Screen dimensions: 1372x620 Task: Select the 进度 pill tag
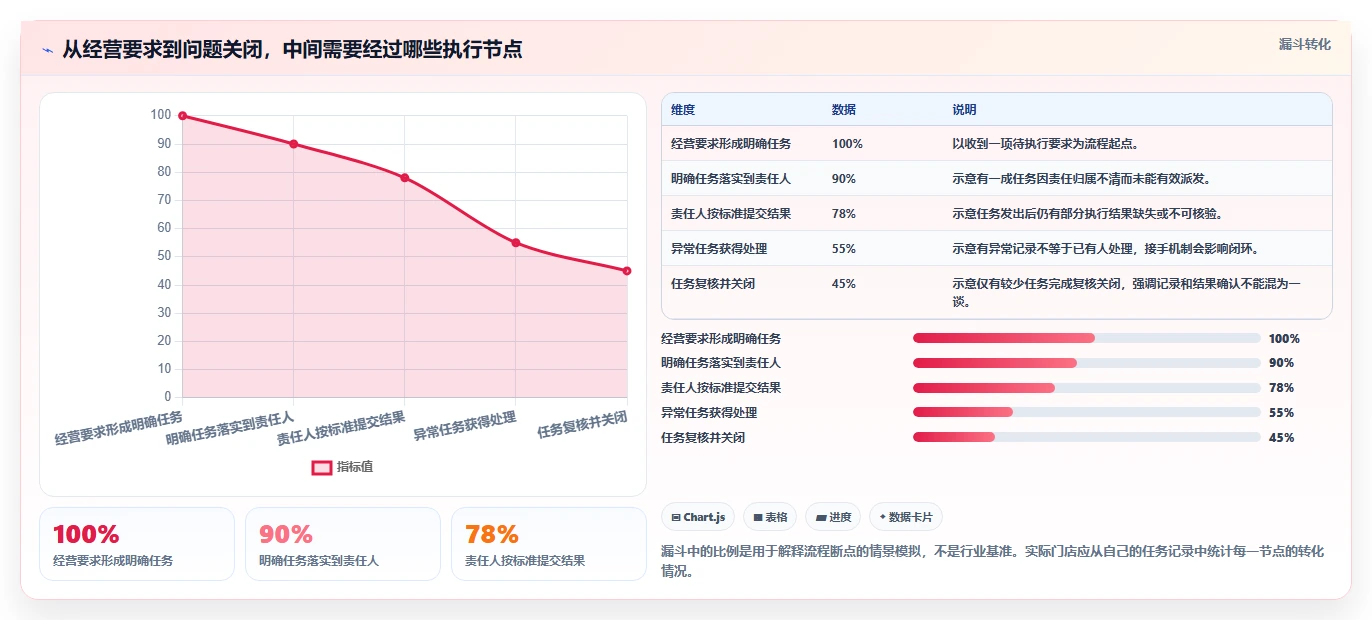[x=833, y=517]
